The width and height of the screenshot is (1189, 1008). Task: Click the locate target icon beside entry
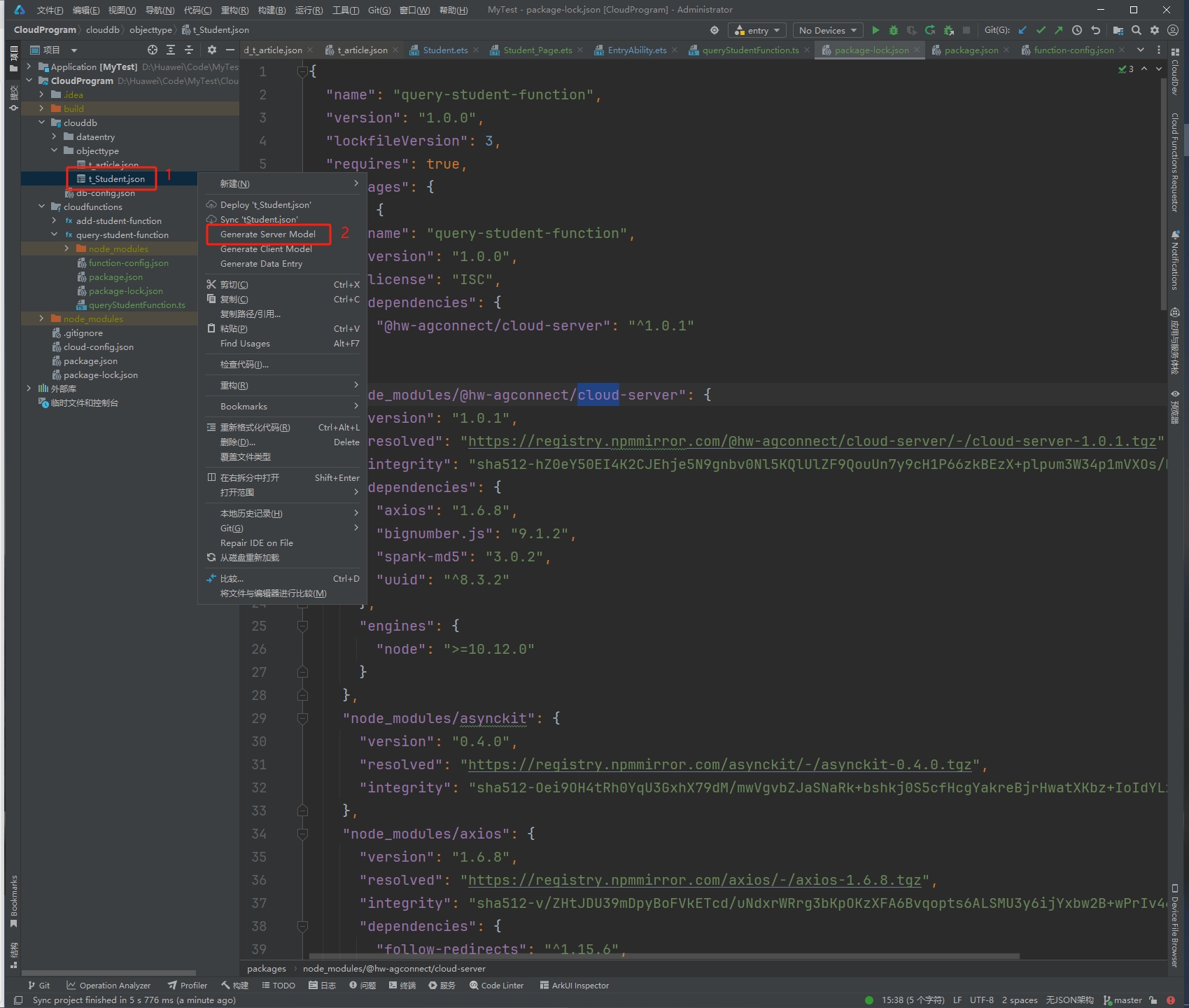pyautogui.click(x=714, y=30)
